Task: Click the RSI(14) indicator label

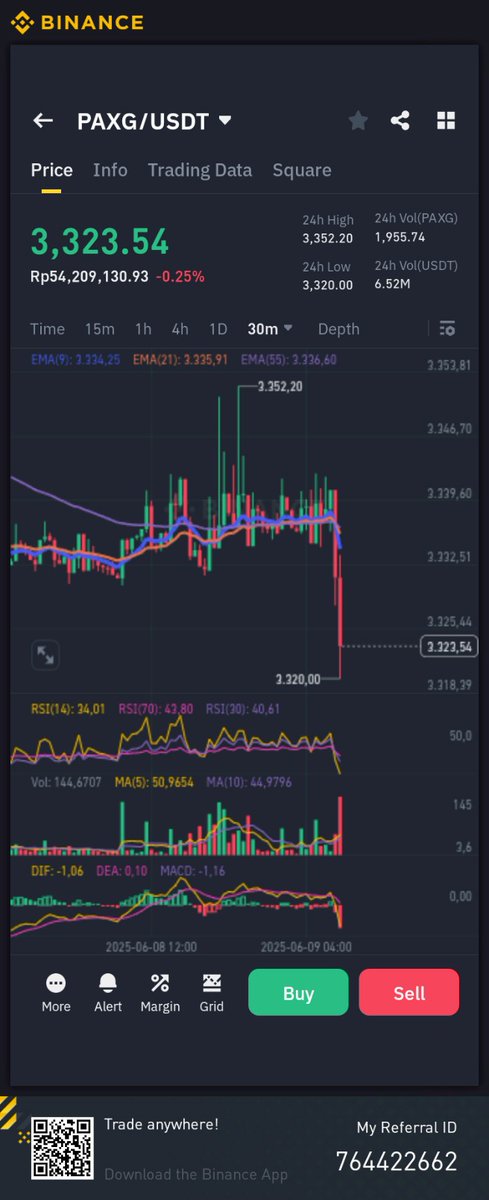Action: coord(68,709)
